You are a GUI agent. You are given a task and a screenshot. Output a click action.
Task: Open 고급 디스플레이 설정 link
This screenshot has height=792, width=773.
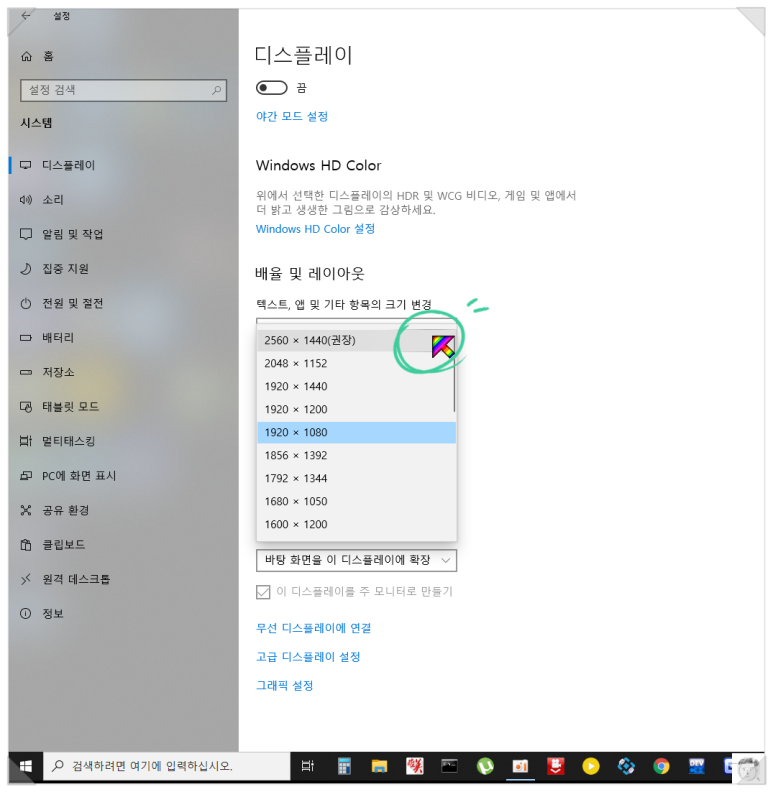pyautogui.click(x=308, y=657)
